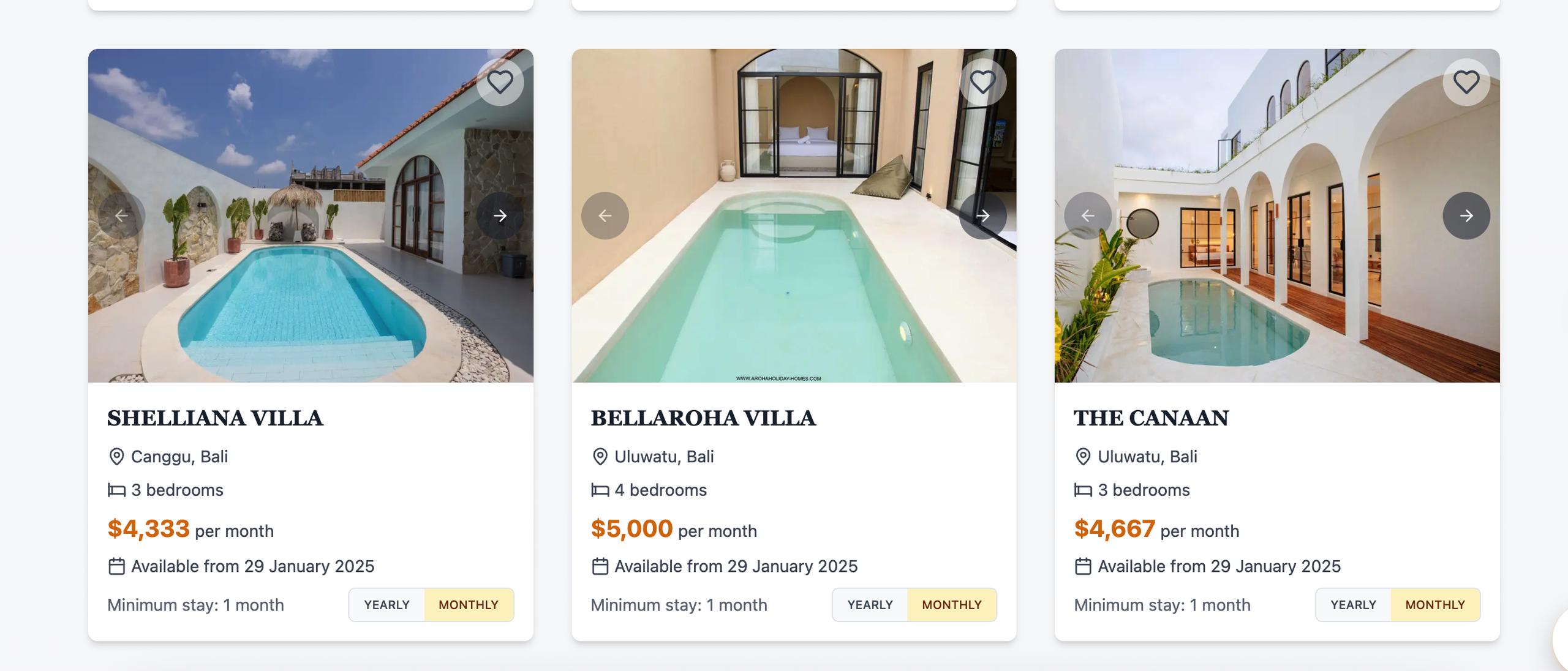
Task: Favorite Bellaroha Villa with heart icon
Action: (x=983, y=82)
